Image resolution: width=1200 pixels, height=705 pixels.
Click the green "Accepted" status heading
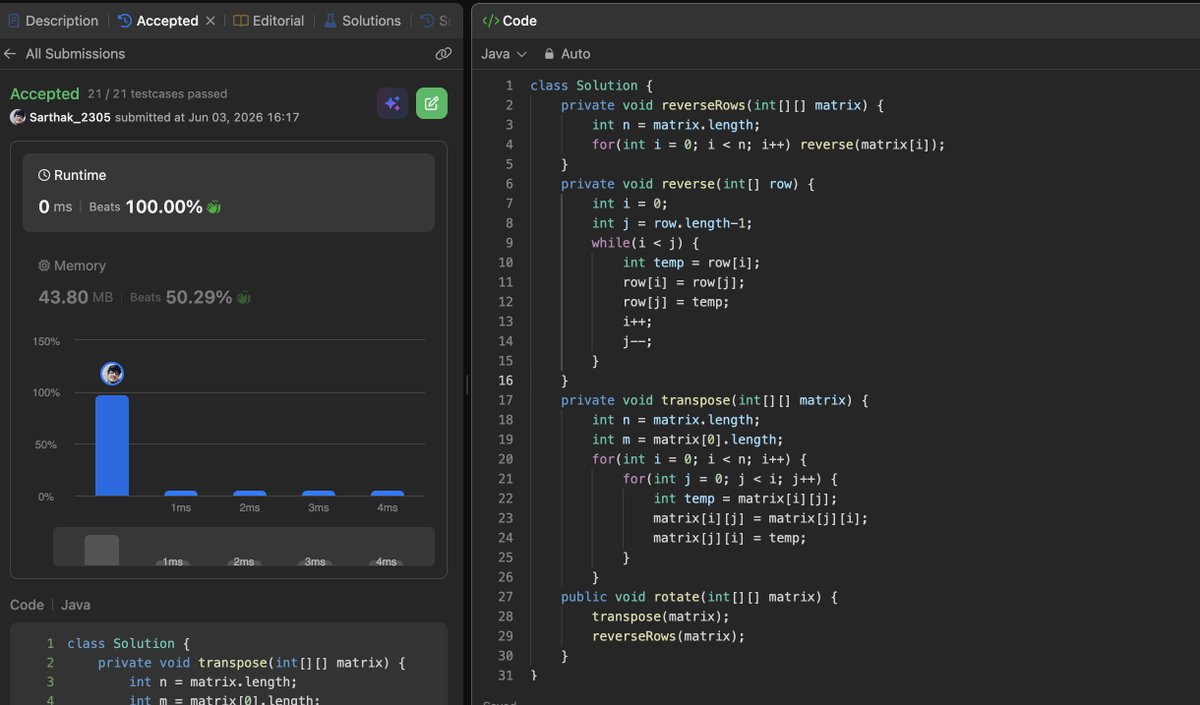click(45, 94)
